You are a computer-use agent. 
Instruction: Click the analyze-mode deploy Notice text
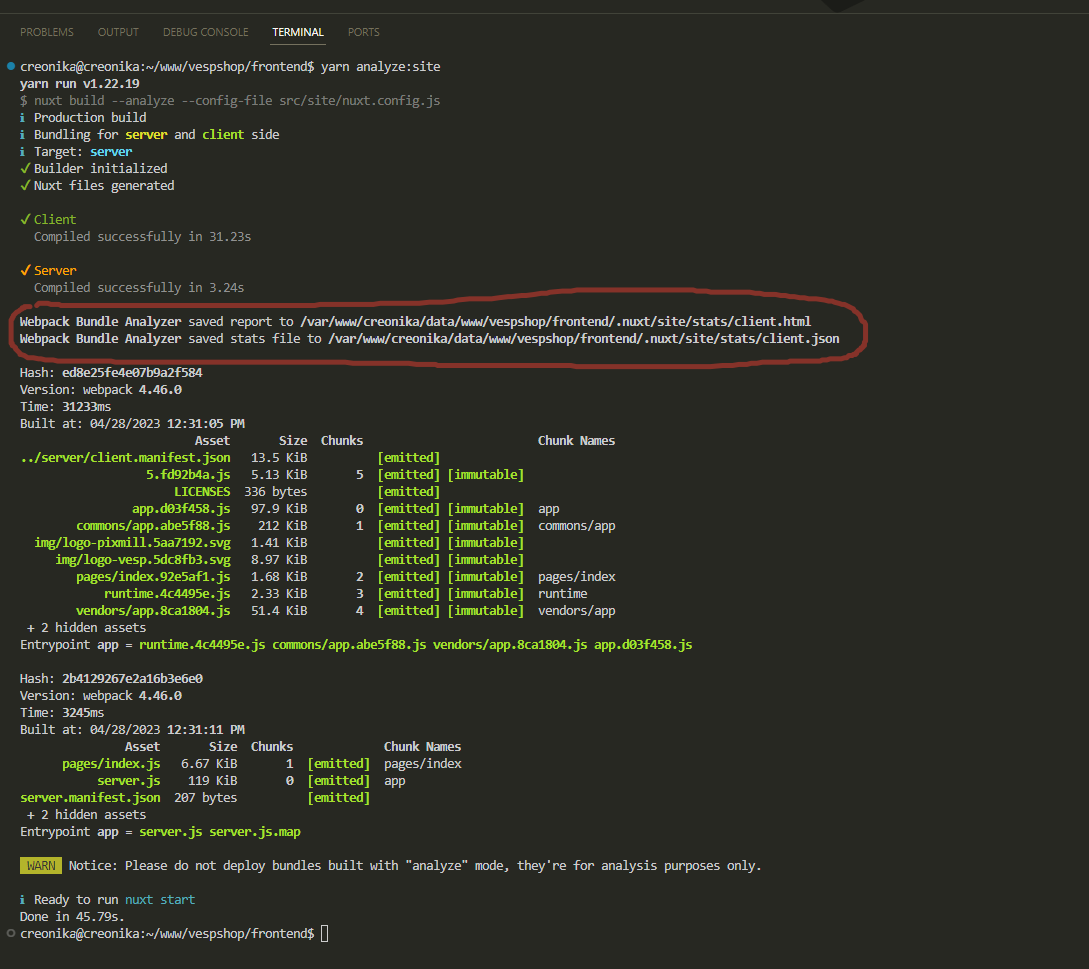click(x=415, y=866)
